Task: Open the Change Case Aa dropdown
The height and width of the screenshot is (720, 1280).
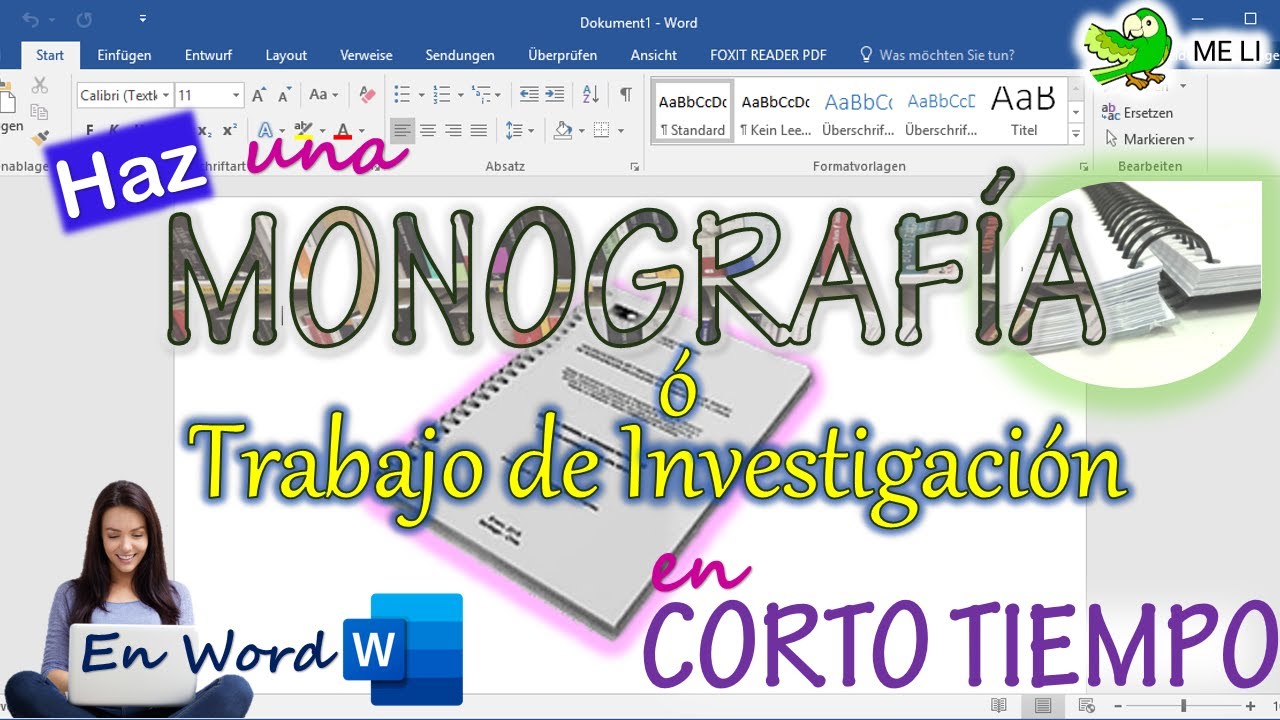Action: point(323,95)
